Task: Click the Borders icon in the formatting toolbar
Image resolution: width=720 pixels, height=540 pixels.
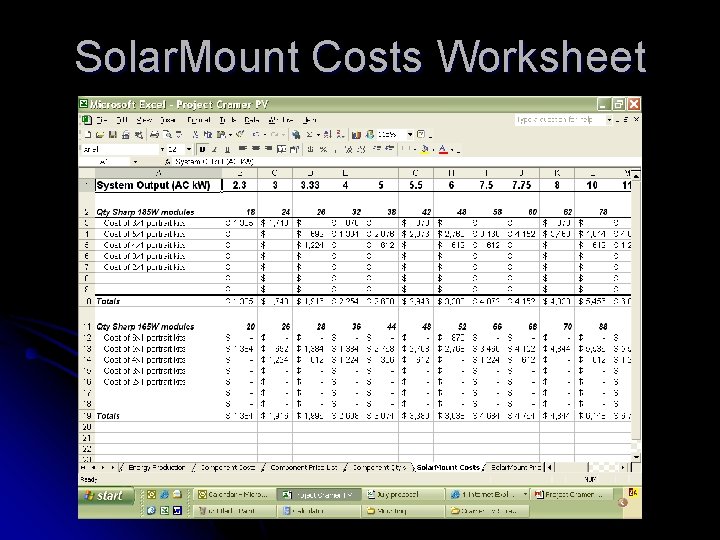Action: [x=404, y=149]
